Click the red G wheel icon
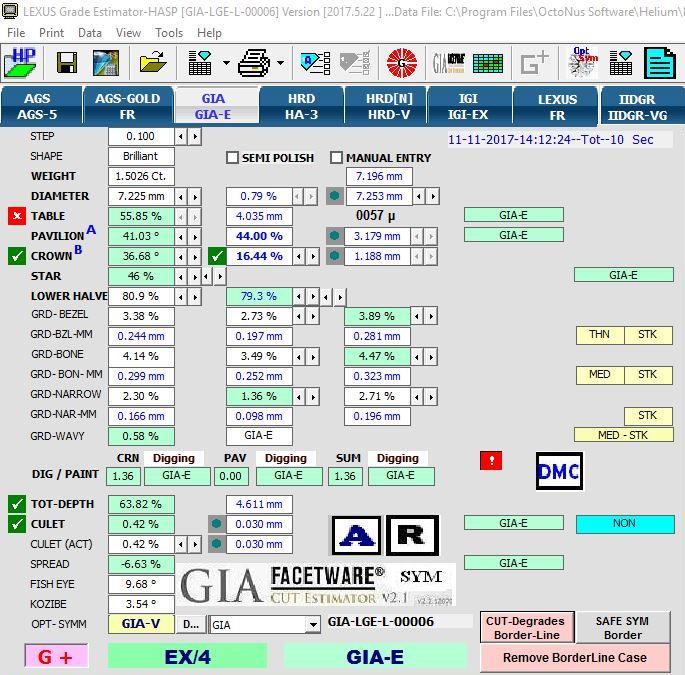685x675 pixels. [x=402, y=62]
